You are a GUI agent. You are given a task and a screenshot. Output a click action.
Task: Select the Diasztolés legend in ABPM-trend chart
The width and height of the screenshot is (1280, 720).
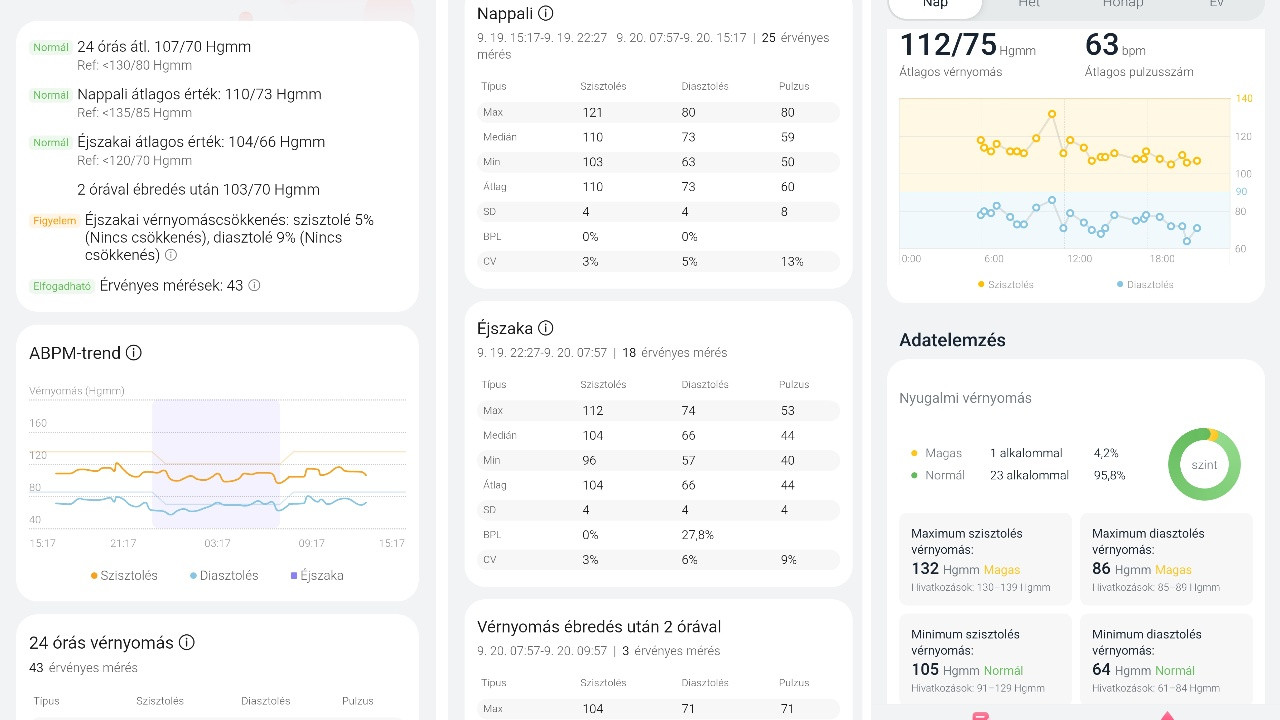click(224, 575)
